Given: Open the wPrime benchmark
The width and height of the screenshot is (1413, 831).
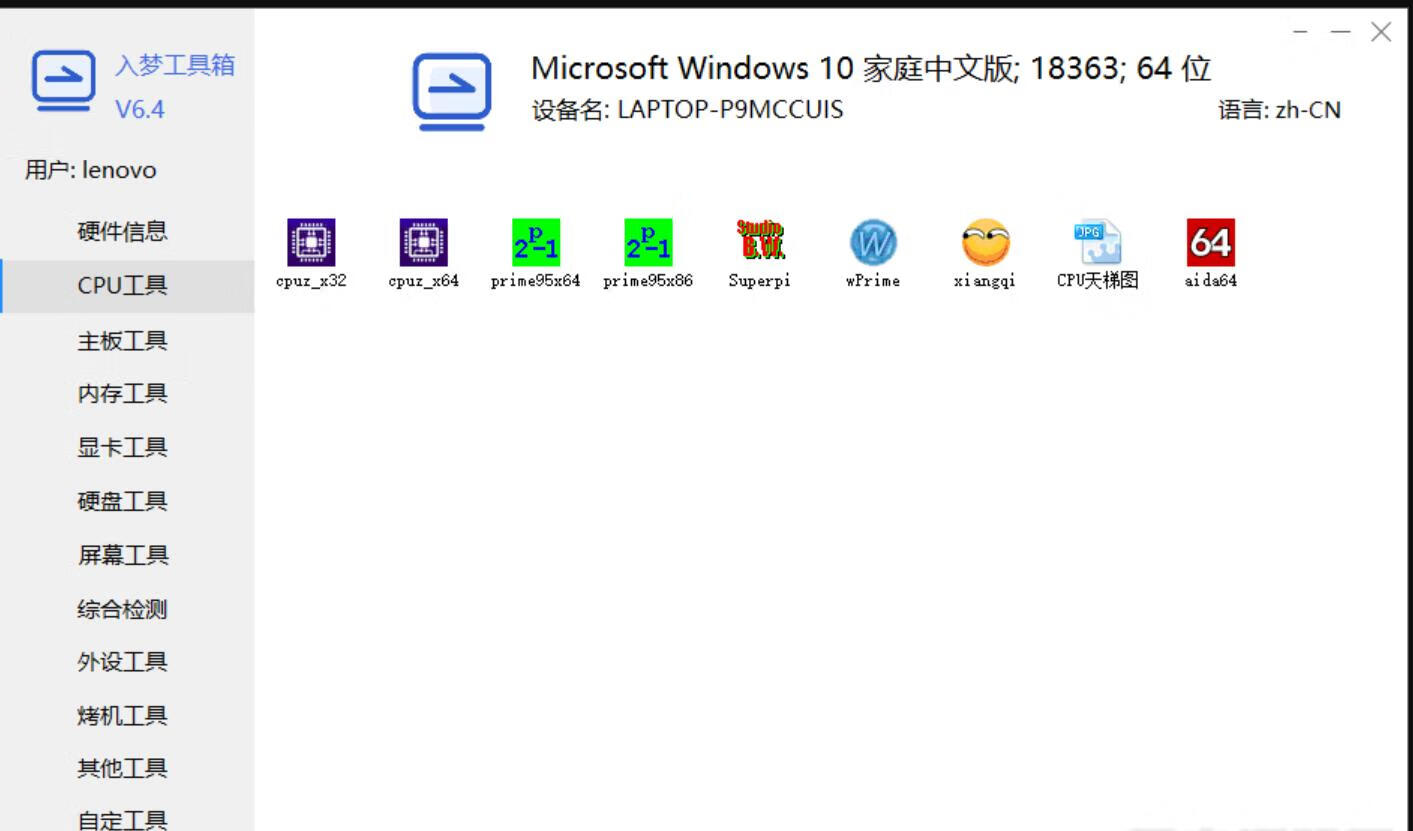Looking at the screenshot, I should coord(872,254).
